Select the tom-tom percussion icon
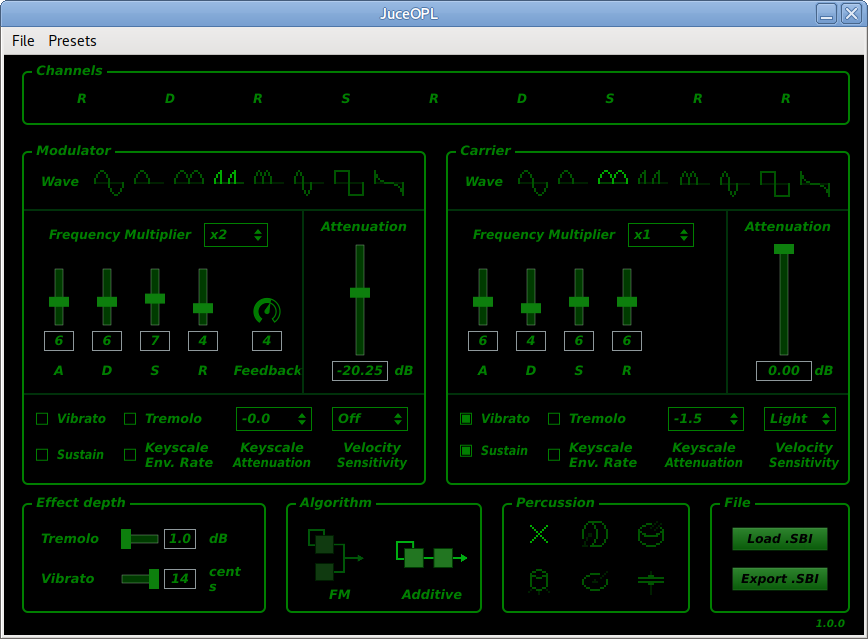The image size is (868, 639). (x=539, y=581)
